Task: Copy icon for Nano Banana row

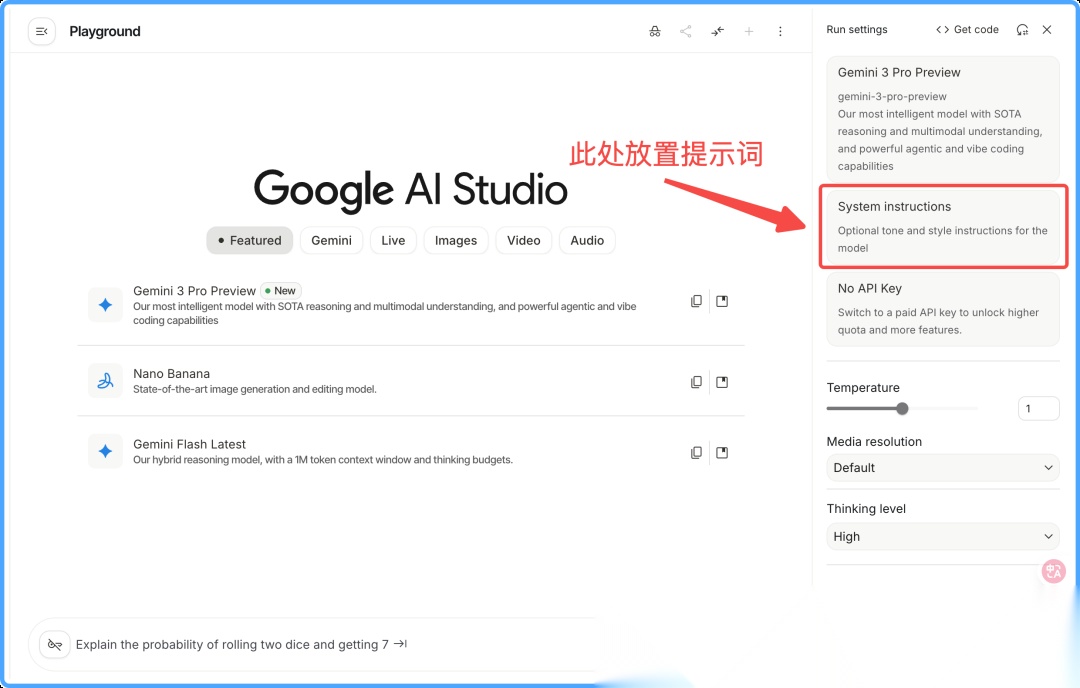Action: point(696,382)
